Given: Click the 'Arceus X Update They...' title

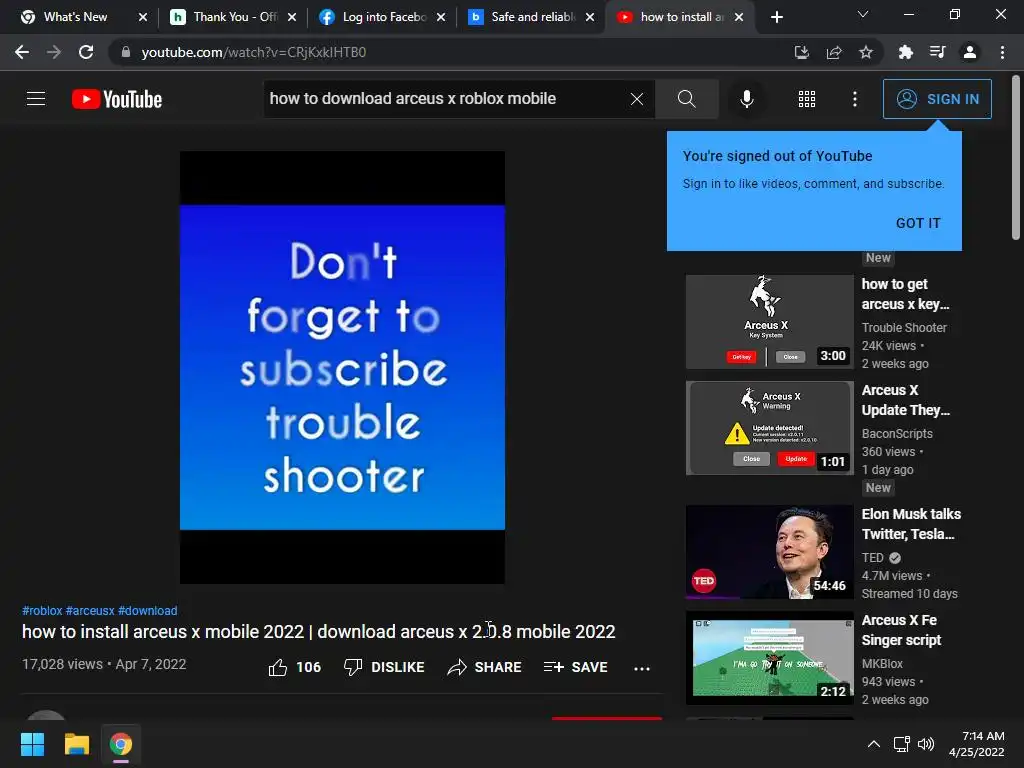Looking at the screenshot, I should (905, 400).
